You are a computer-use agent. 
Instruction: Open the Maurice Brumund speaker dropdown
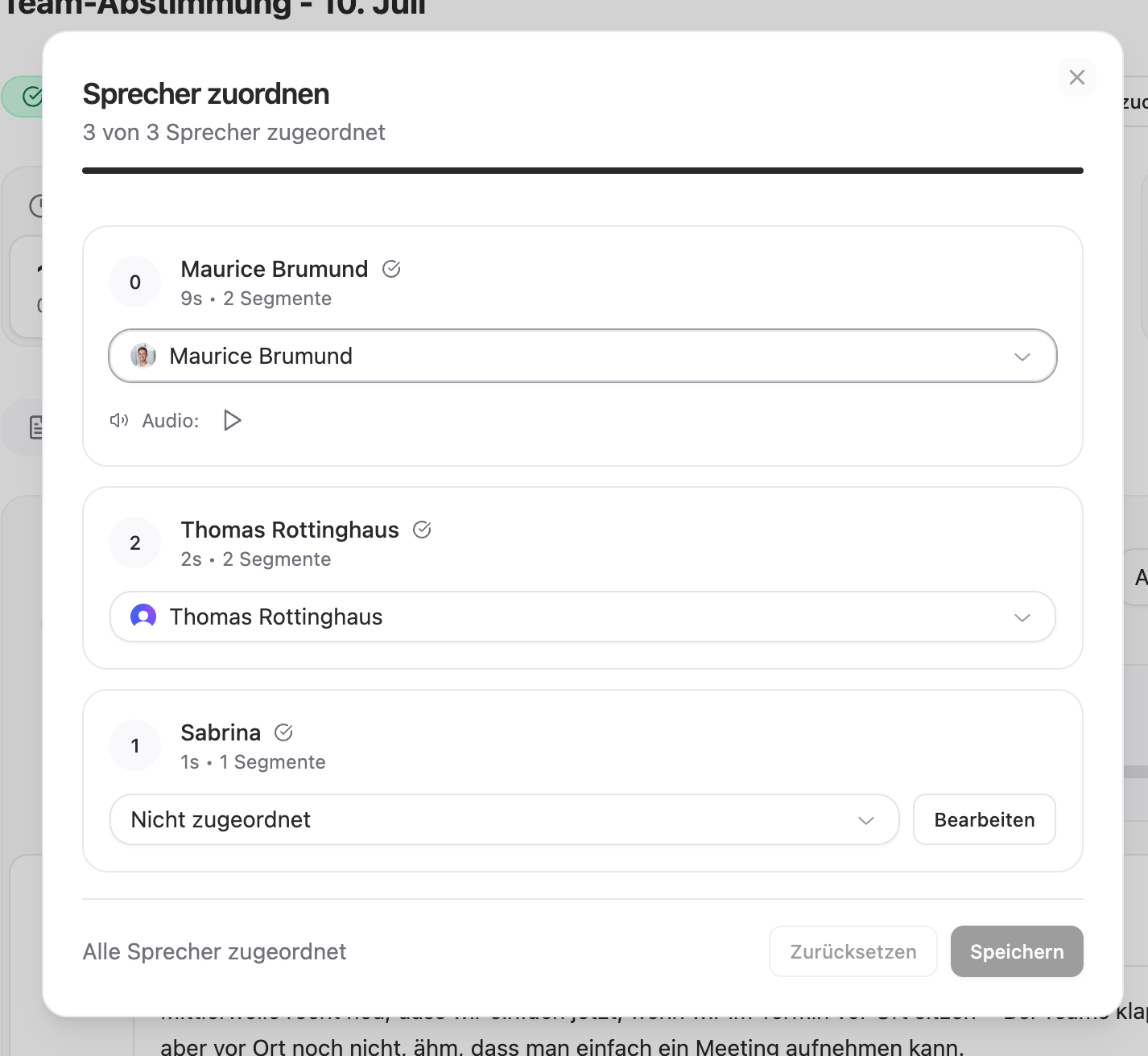(583, 356)
